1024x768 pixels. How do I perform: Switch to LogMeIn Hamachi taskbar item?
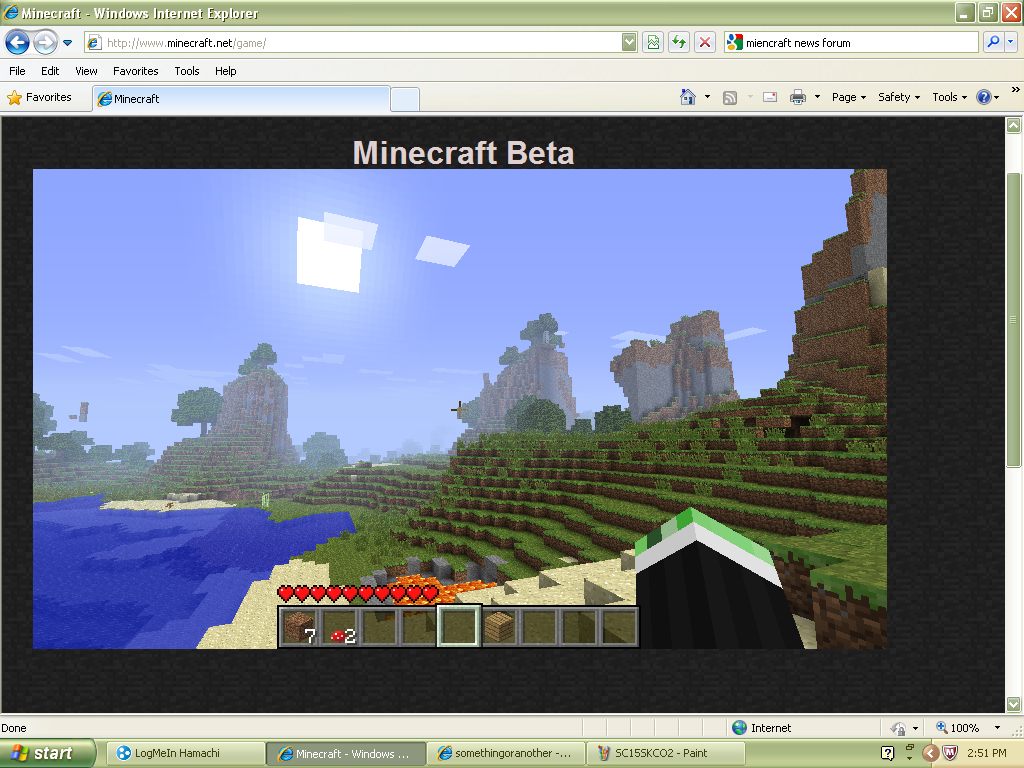click(x=185, y=754)
